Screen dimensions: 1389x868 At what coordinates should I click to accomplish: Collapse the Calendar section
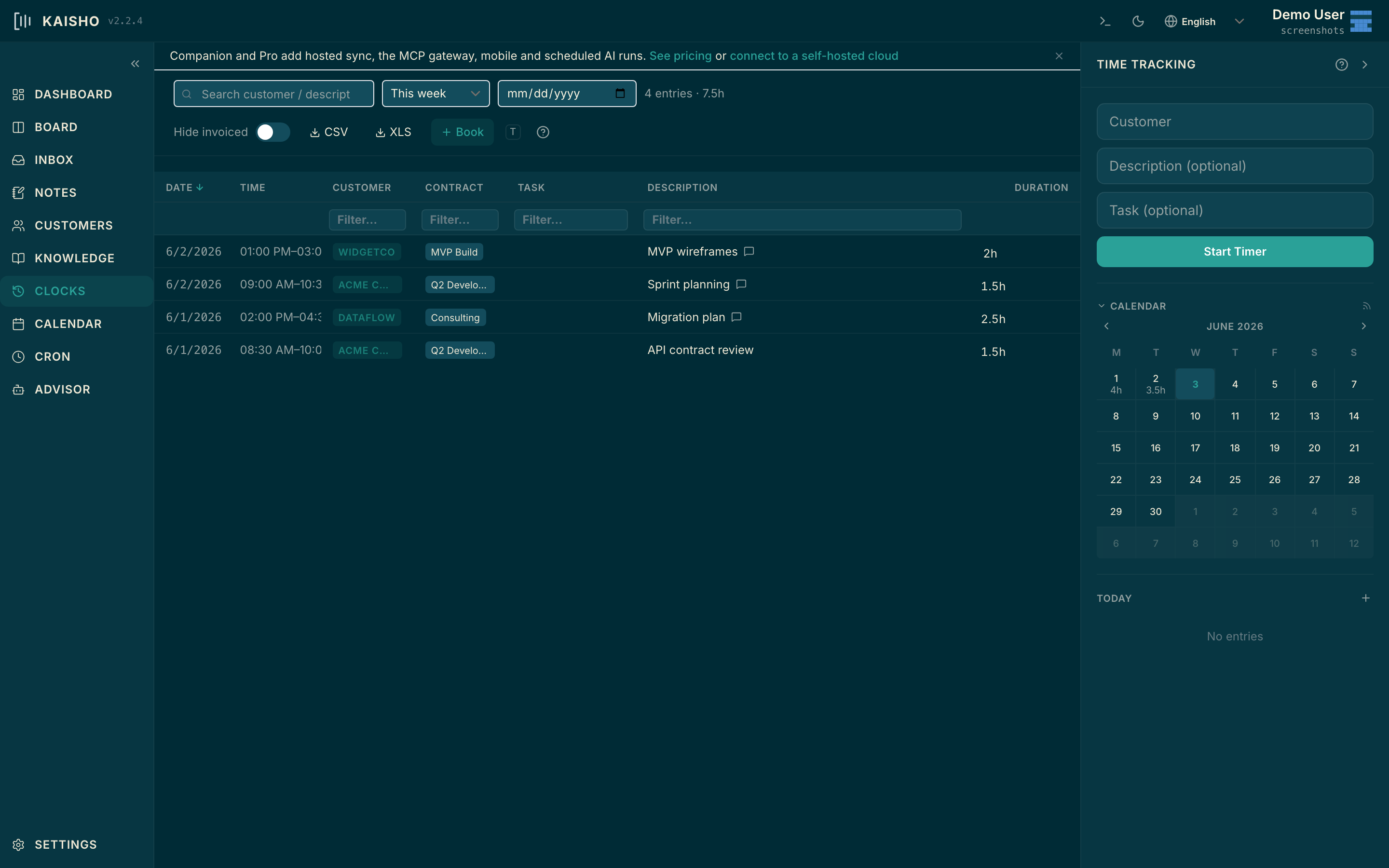pos(1132,306)
